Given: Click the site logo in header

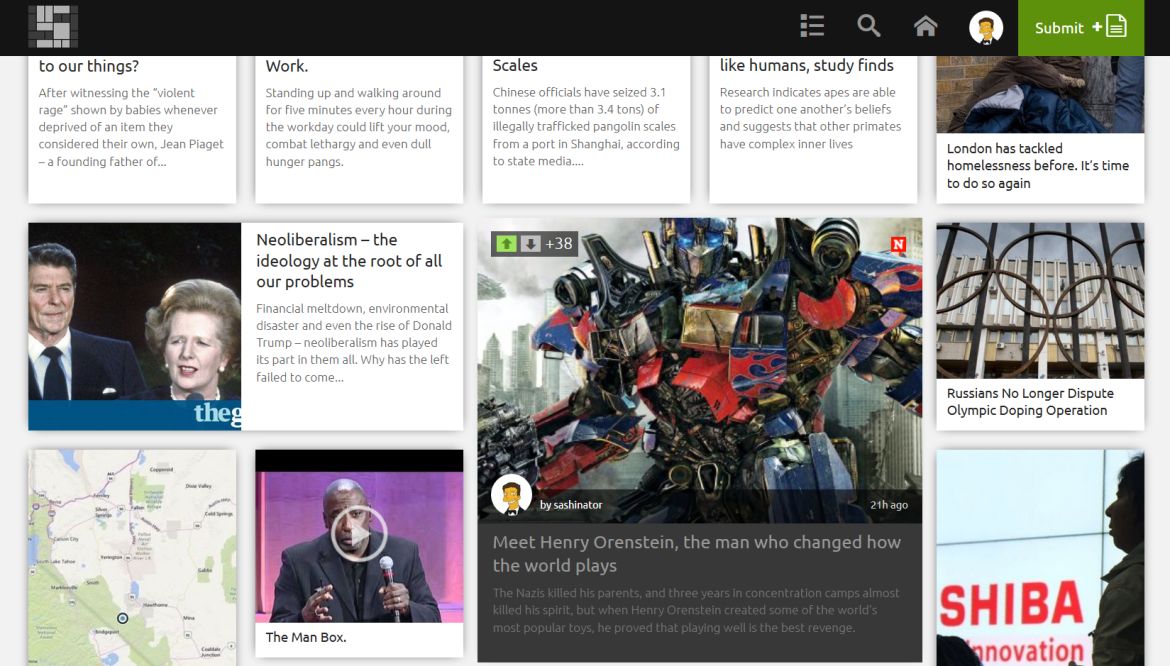Looking at the screenshot, I should (53, 27).
